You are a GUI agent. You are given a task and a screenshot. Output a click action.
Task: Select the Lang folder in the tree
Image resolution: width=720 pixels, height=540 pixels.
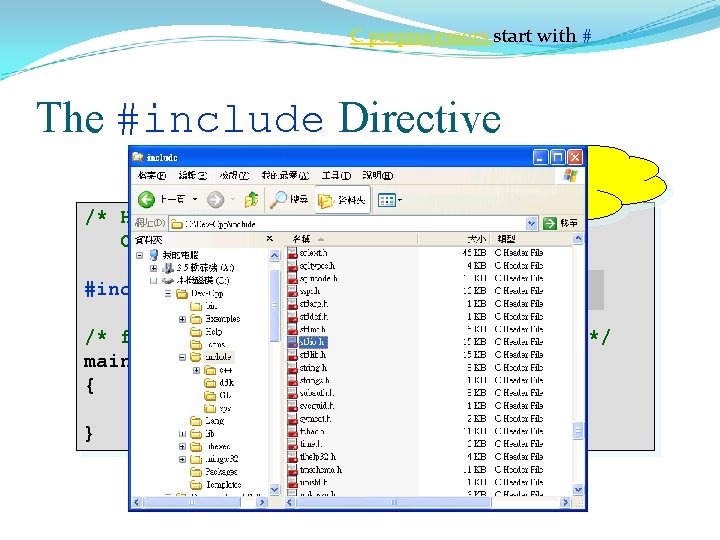tap(207, 421)
